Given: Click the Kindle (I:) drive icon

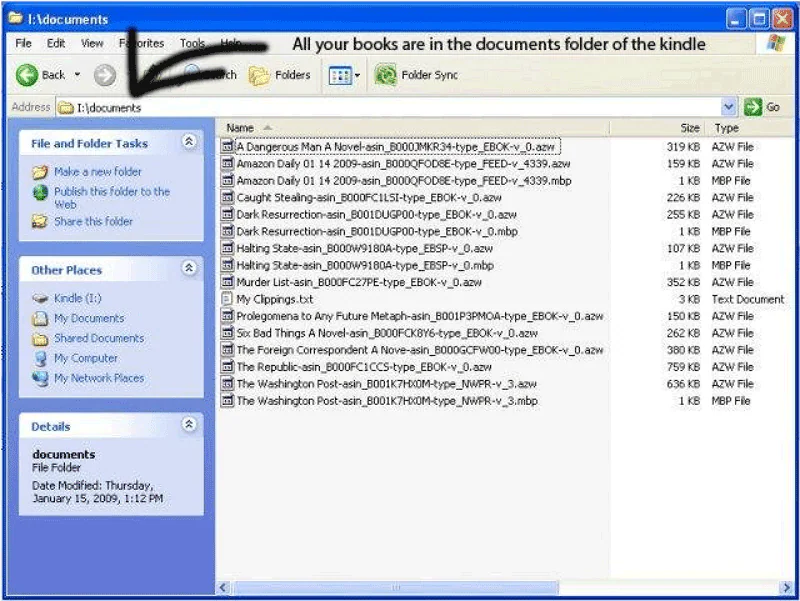Looking at the screenshot, I should [40, 298].
